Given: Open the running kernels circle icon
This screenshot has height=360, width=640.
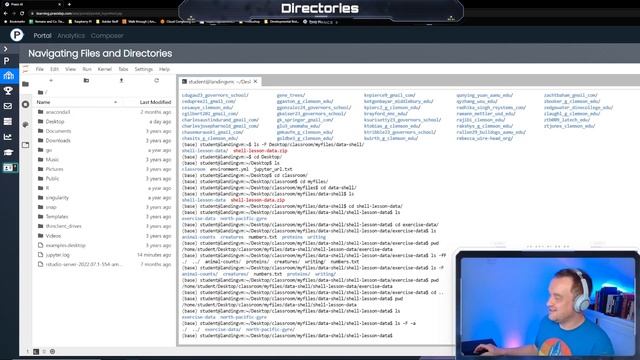Looking at the screenshot, I should tap(25, 104).
